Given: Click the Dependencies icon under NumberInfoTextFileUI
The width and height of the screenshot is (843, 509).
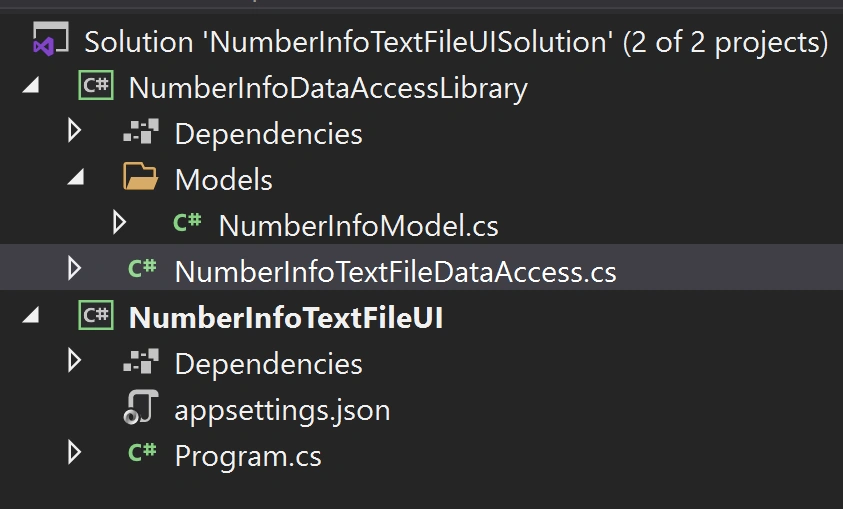Looking at the screenshot, I should tap(141, 361).
